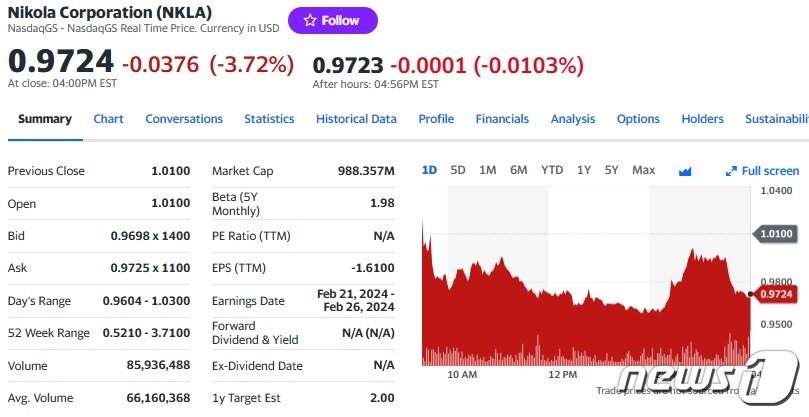Click the red 0.9724 price marker

tap(776, 294)
